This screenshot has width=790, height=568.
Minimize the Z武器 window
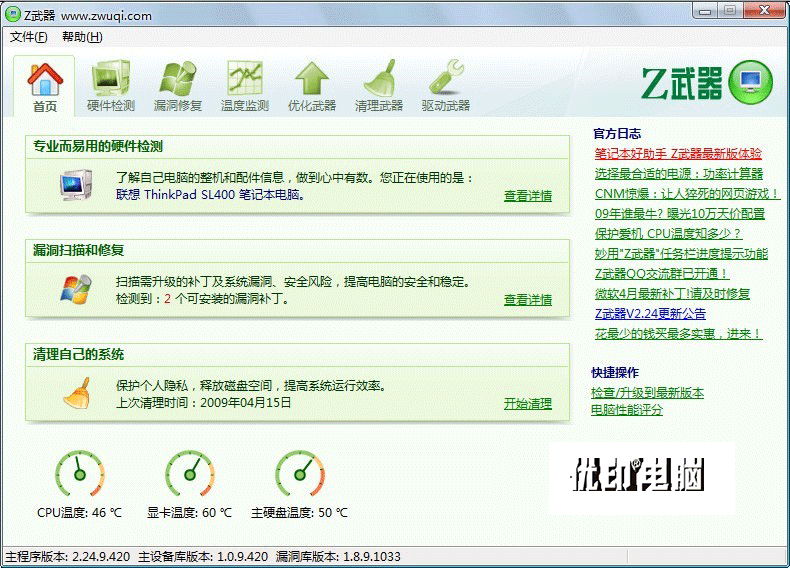click(x=705, y=11)
